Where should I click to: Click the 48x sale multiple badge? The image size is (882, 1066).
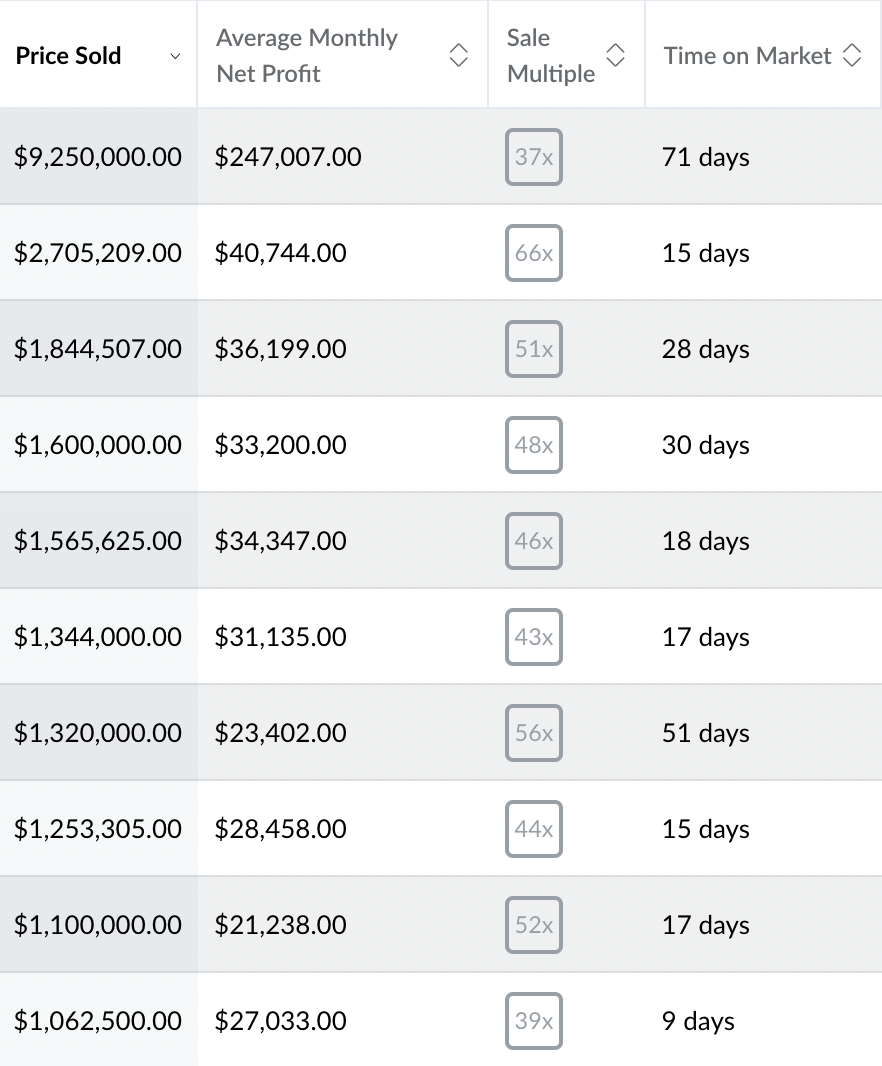click(x=534, y=445)
